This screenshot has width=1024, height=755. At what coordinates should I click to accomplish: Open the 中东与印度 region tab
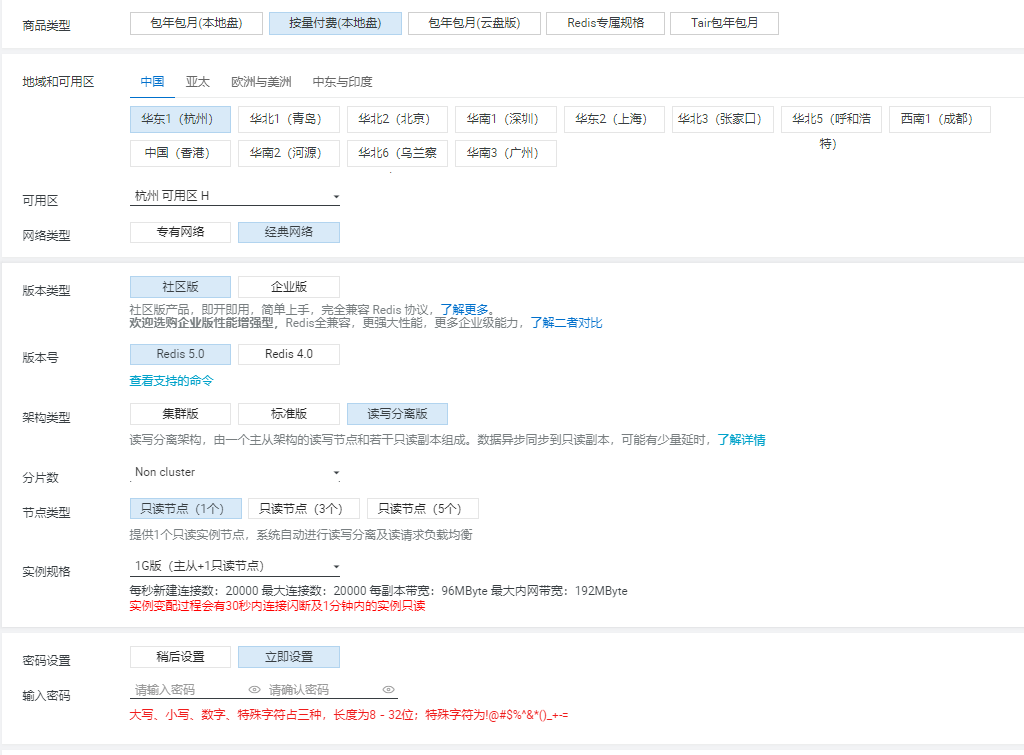(x=342, y=82)
